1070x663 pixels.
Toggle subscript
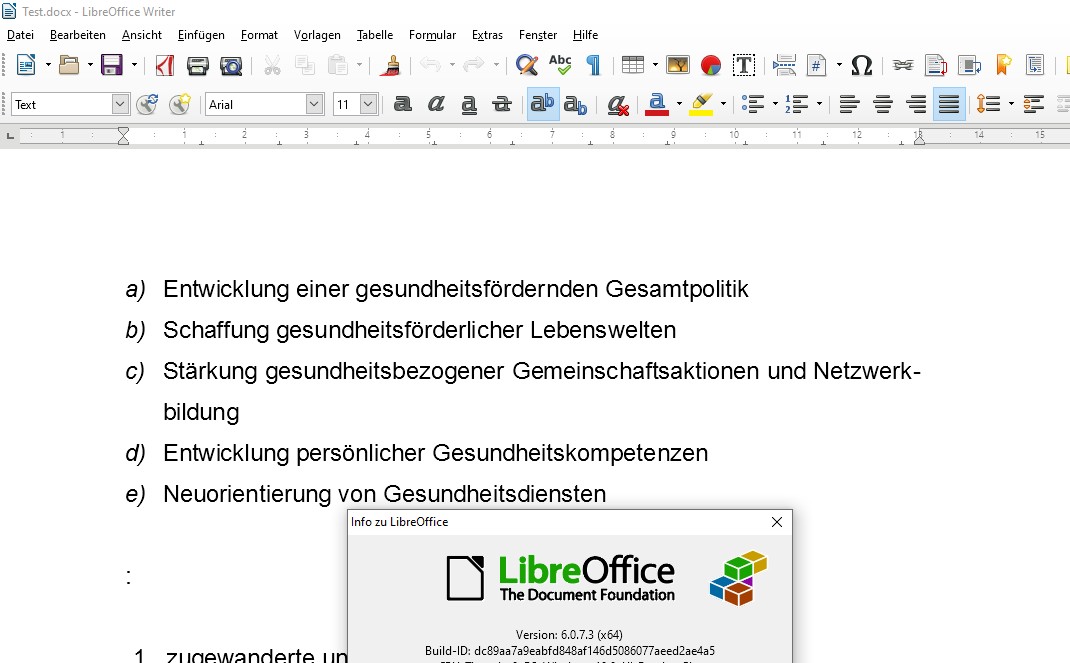[575, 104]
